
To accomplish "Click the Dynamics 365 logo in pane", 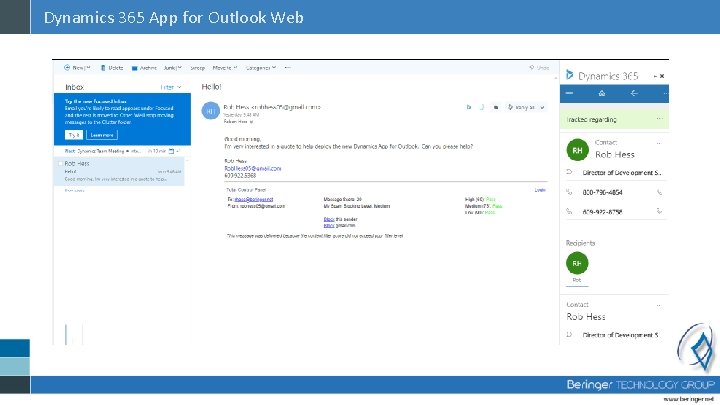I will [569, 75].
